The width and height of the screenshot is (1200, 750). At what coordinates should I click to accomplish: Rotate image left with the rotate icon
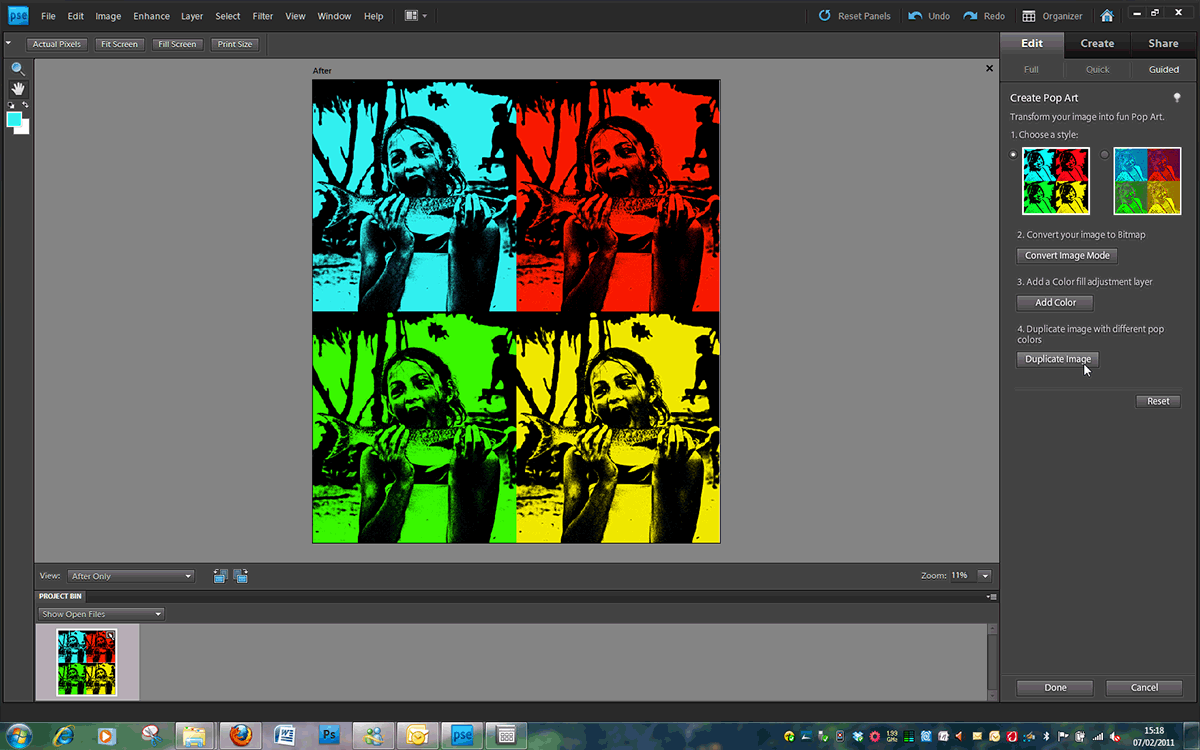221,576
